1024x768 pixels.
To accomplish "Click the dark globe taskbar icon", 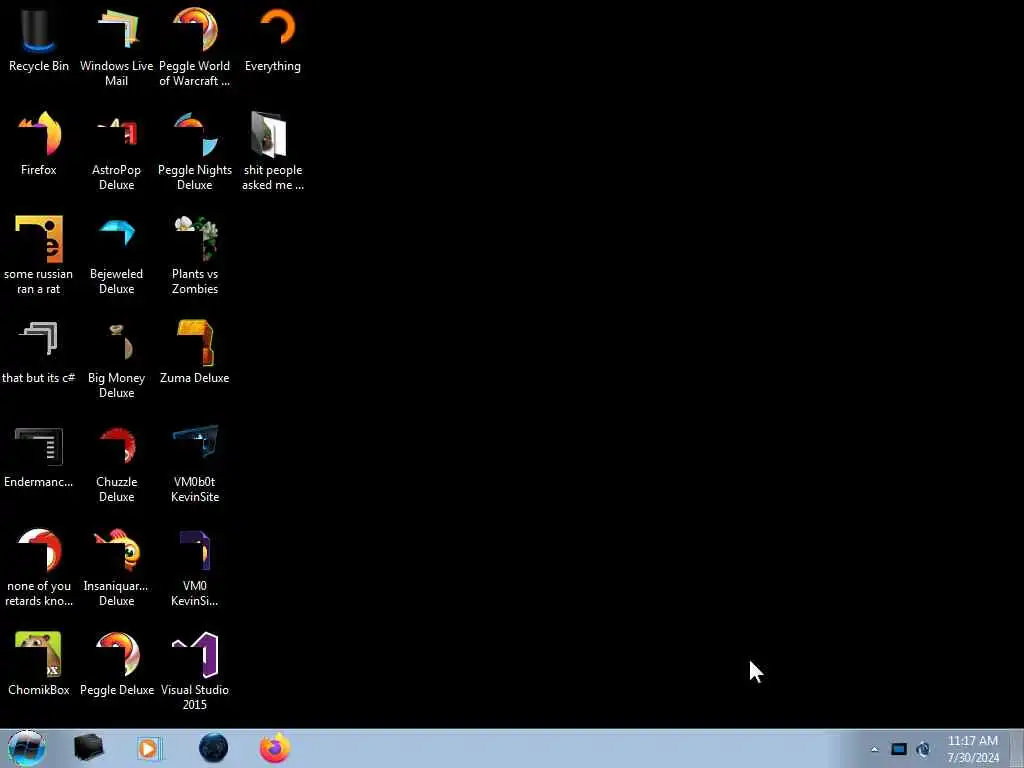I will click(213, 748).
